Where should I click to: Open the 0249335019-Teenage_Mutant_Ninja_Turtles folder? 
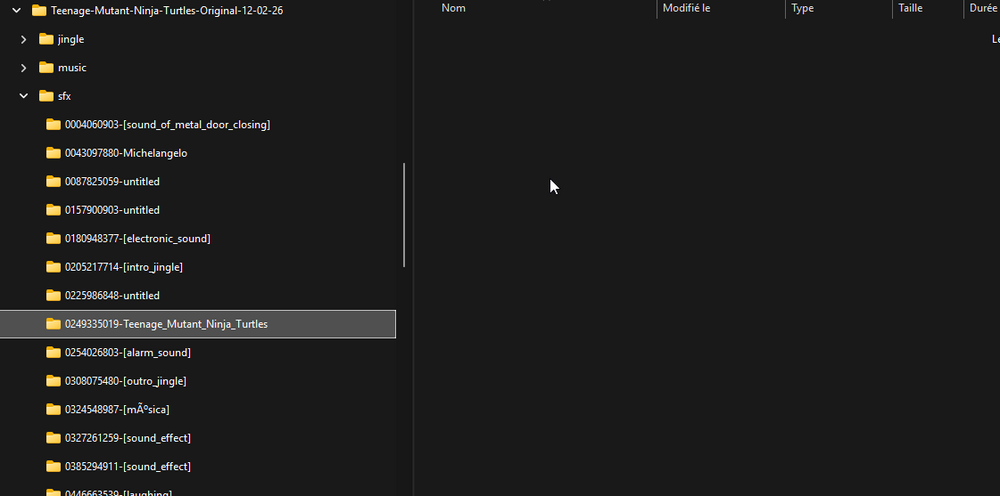[166, 324]
